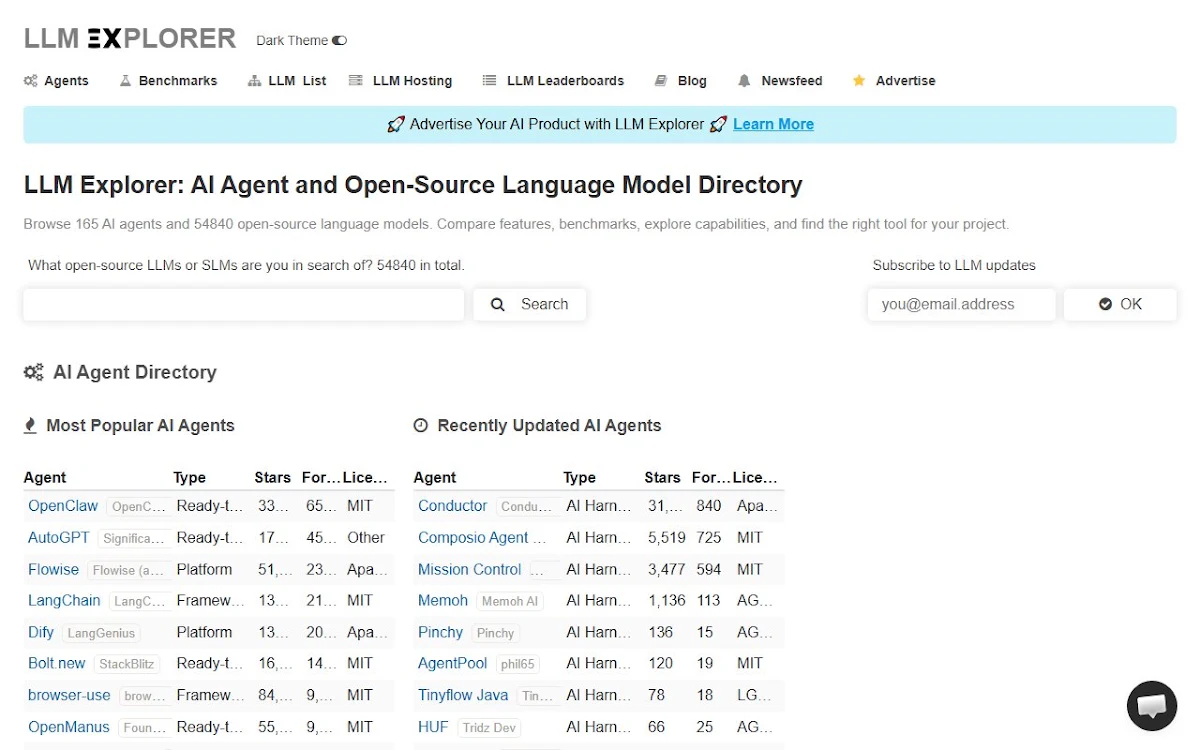The width and height of the screenshot is (1200, 750).
Task: Open the LLM List menu item
Action: (287, 81)
